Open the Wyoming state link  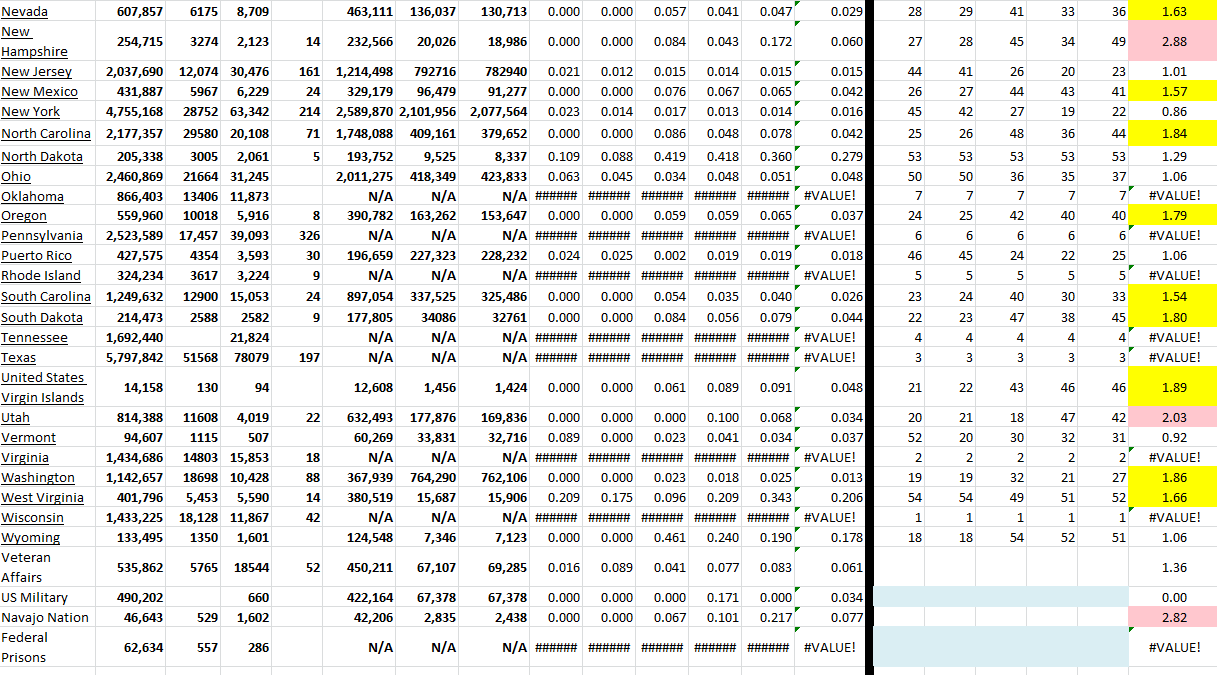[x=30, y=538]
